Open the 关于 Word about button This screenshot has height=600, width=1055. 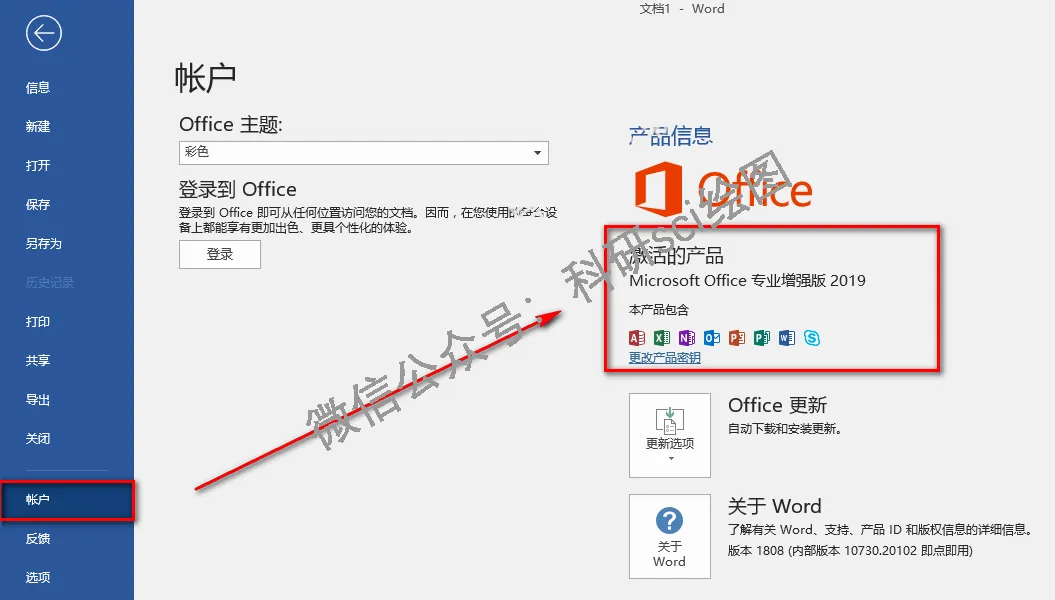669,536
